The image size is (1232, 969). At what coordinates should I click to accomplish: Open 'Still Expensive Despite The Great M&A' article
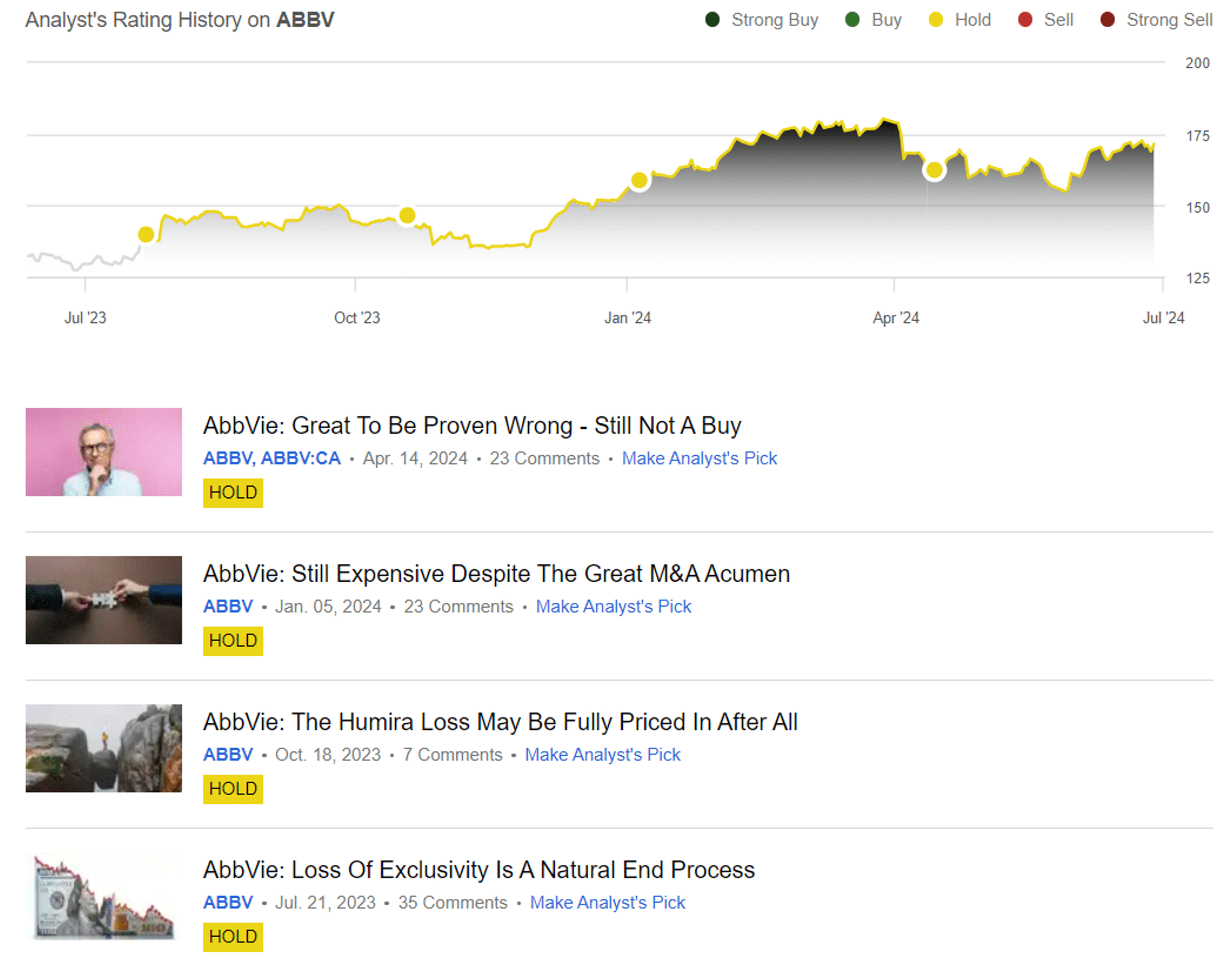(496, 574)
